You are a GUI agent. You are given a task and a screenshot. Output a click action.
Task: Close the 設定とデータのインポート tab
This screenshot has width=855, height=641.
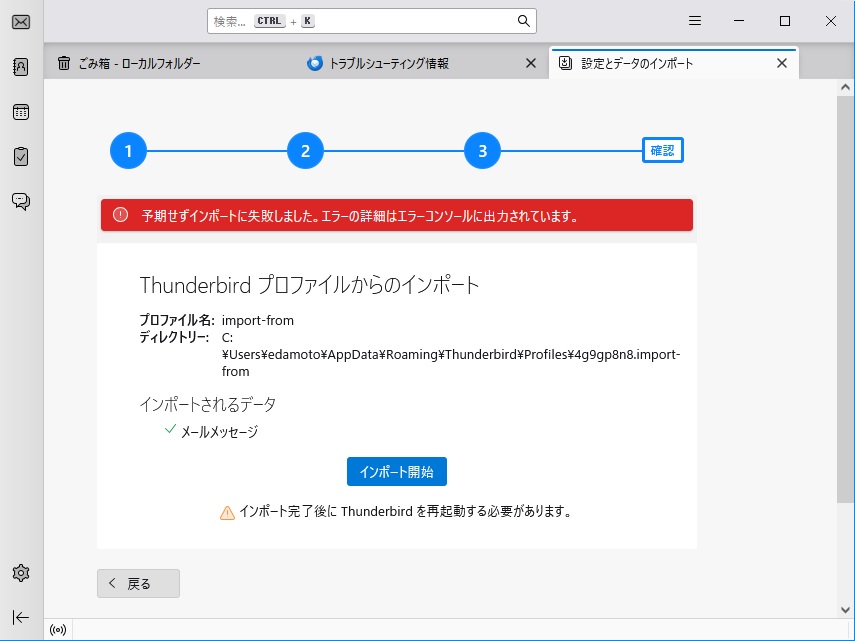(x=782, y=63)
